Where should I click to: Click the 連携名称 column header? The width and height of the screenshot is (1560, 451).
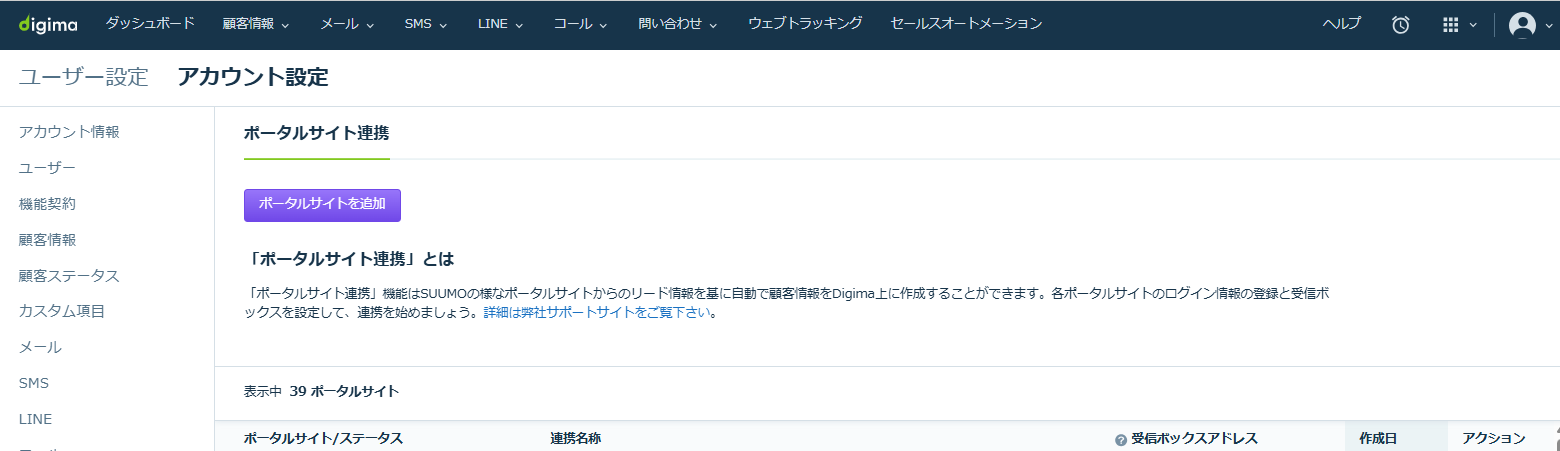point(575,438)
